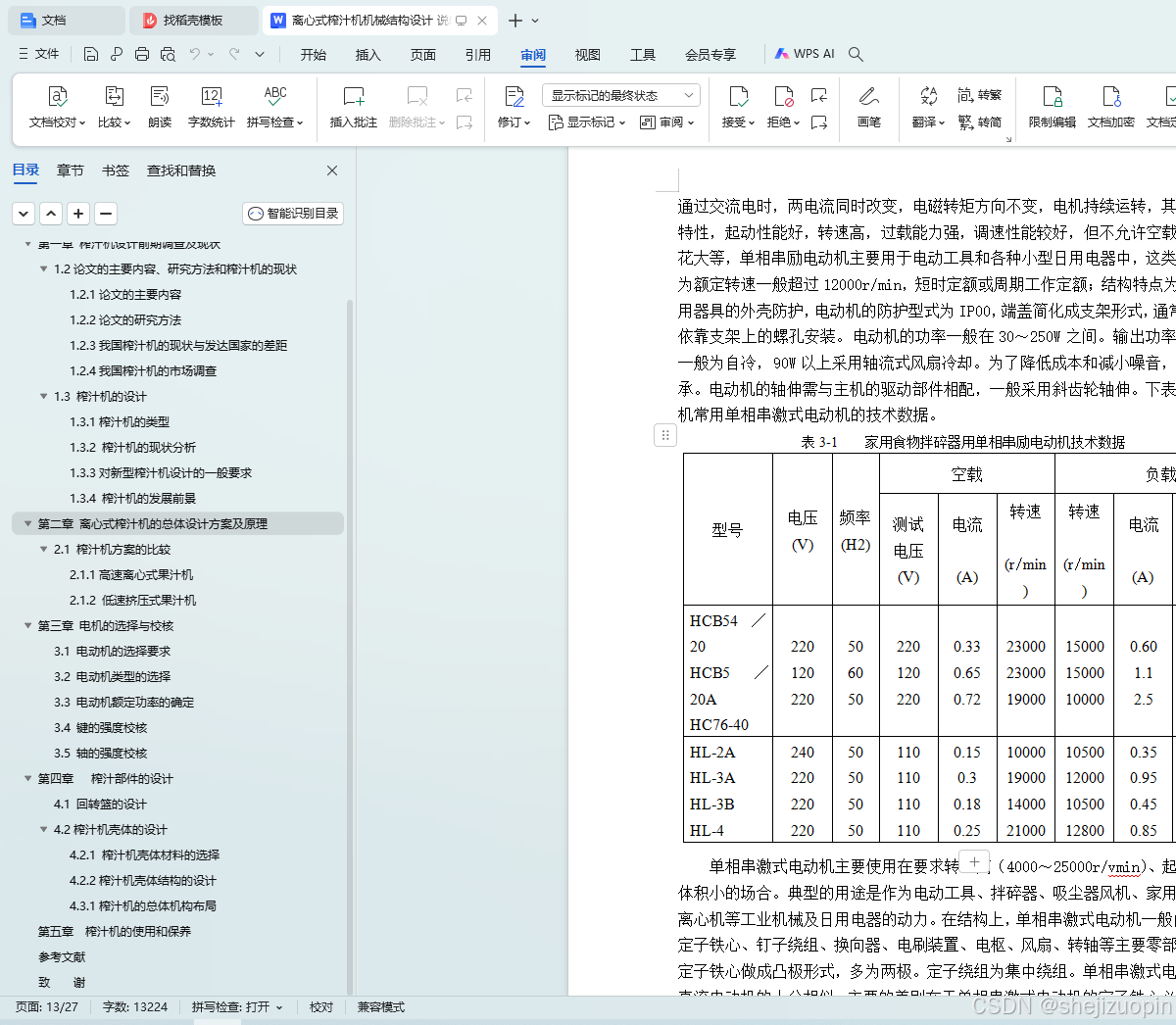Click the 比较 compare documents icon
The height and width of the screenshot is (1025, 1176).
[114, 106]
